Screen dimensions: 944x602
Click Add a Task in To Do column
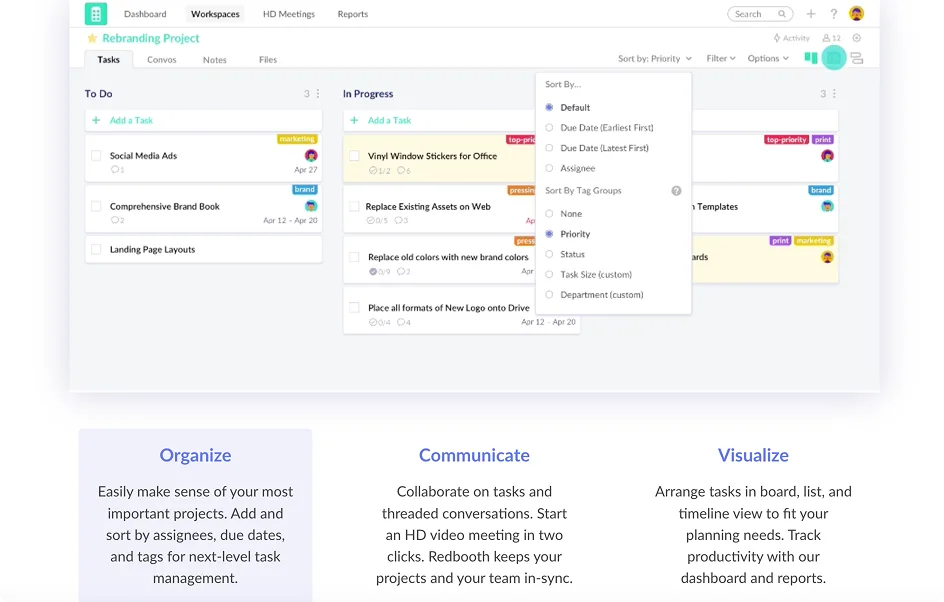click(130, 120)
